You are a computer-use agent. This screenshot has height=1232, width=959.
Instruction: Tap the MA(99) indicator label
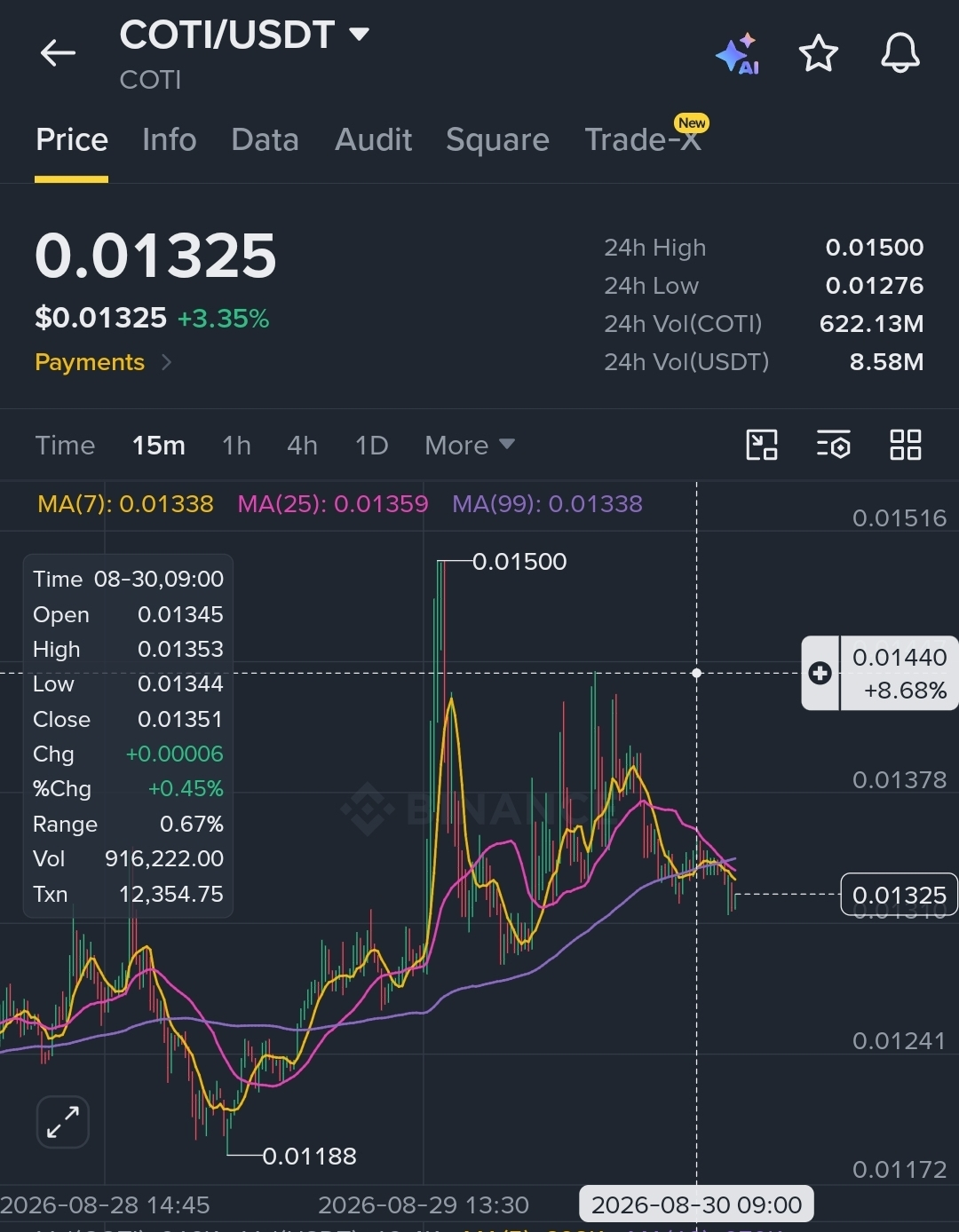coord(547,504)
